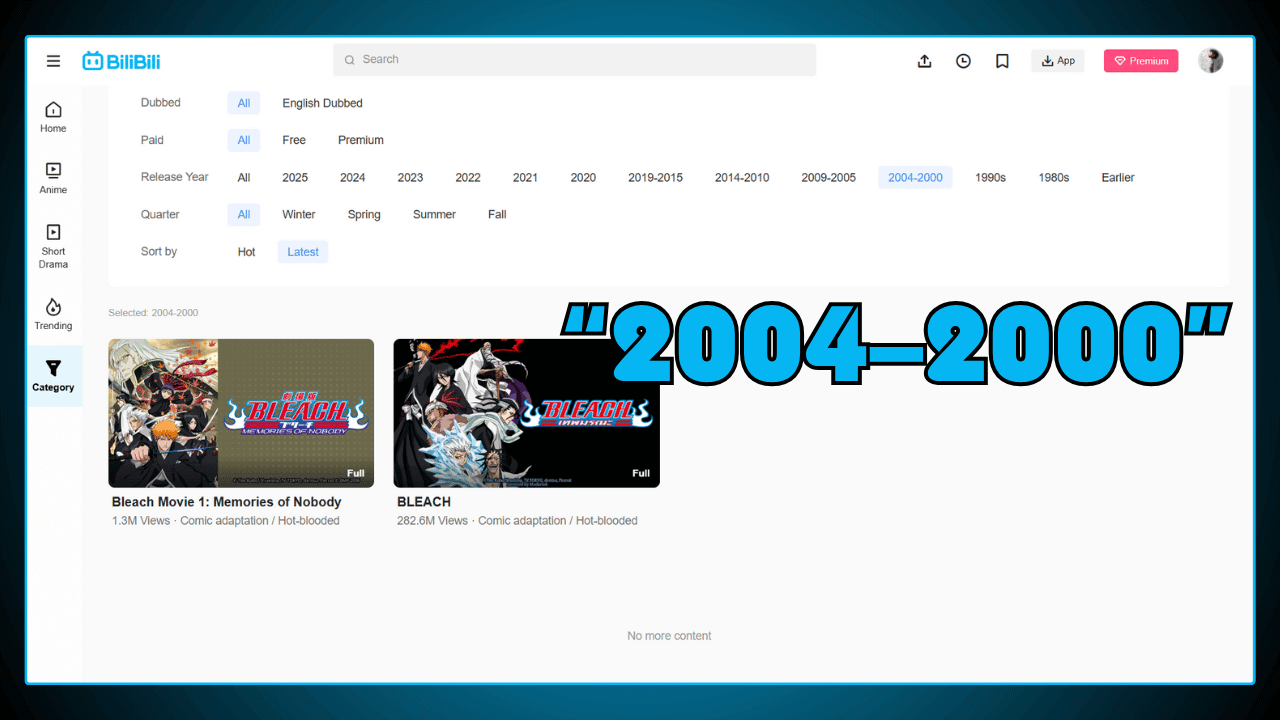This screenshot has width=1280, height=720.
Task: Select 2009-2005 release year filter
Action: pyautogui.click(x=828, y=178)
